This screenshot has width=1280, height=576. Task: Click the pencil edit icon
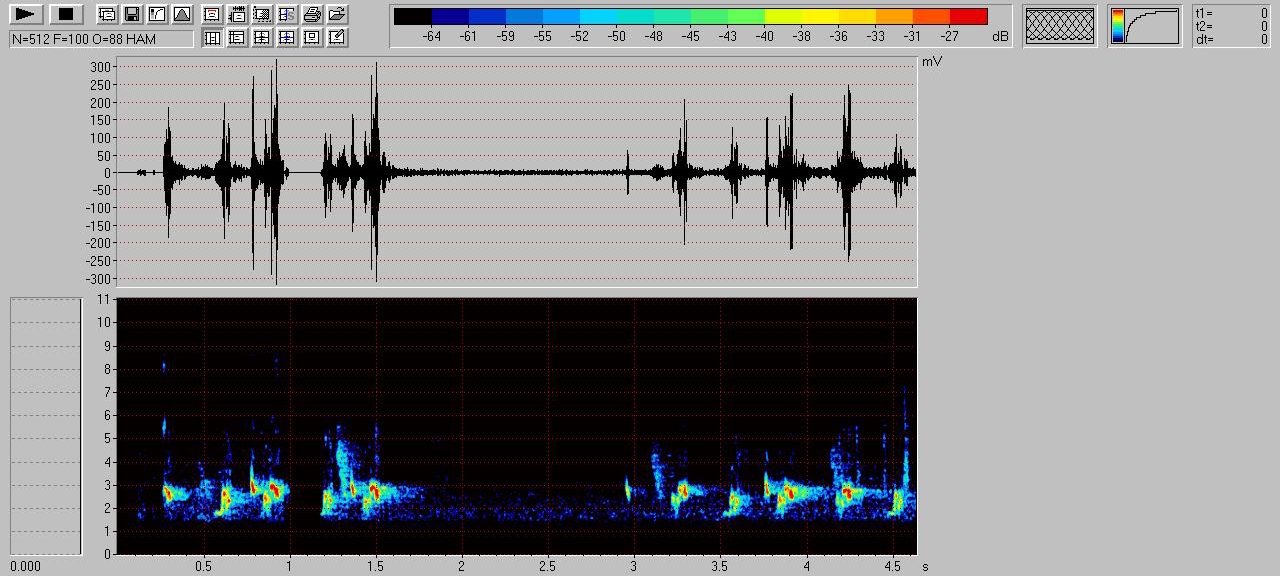coord(337,38)
